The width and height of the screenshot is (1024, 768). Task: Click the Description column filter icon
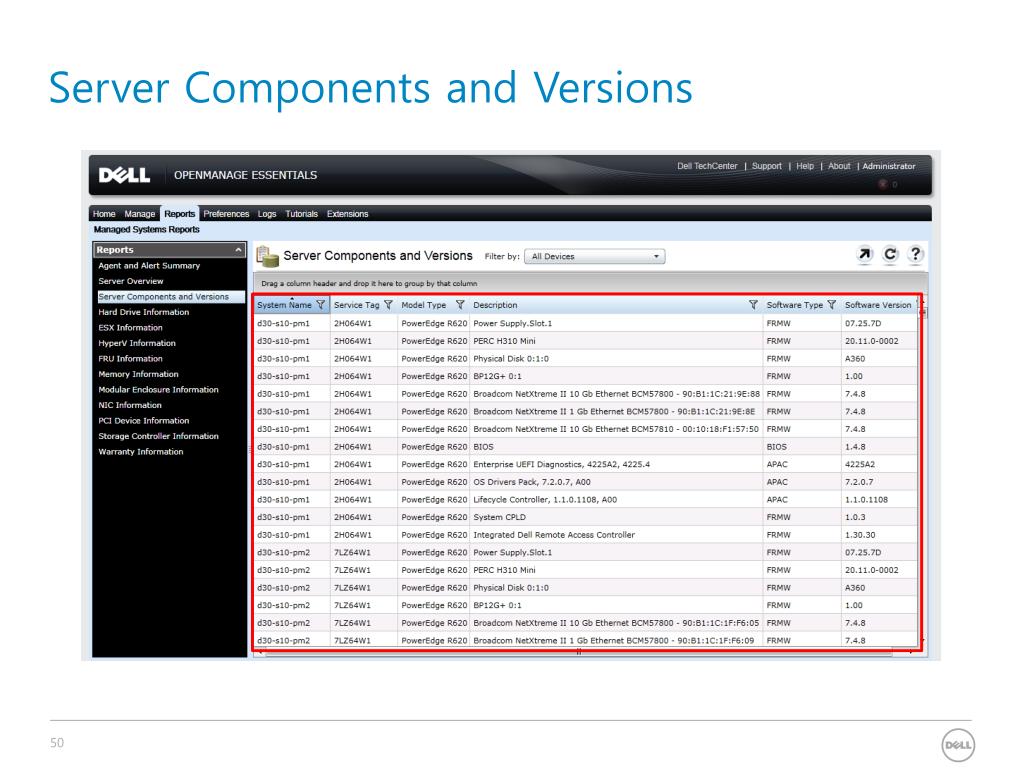pyautogui.click(x=753, y=305)
